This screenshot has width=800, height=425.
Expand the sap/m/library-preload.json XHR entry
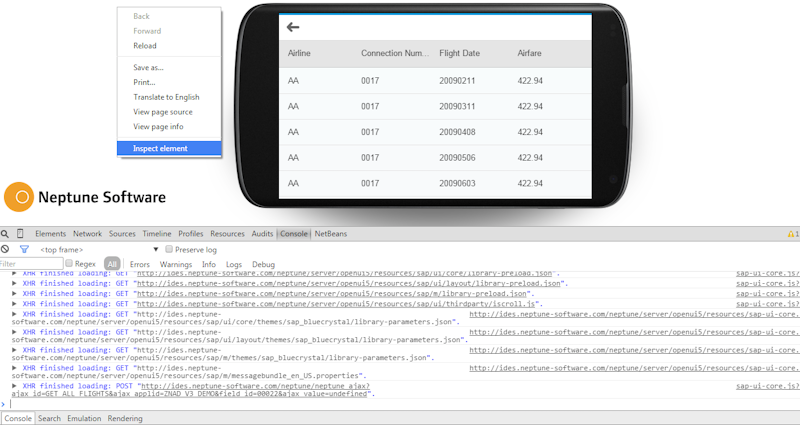14,293
